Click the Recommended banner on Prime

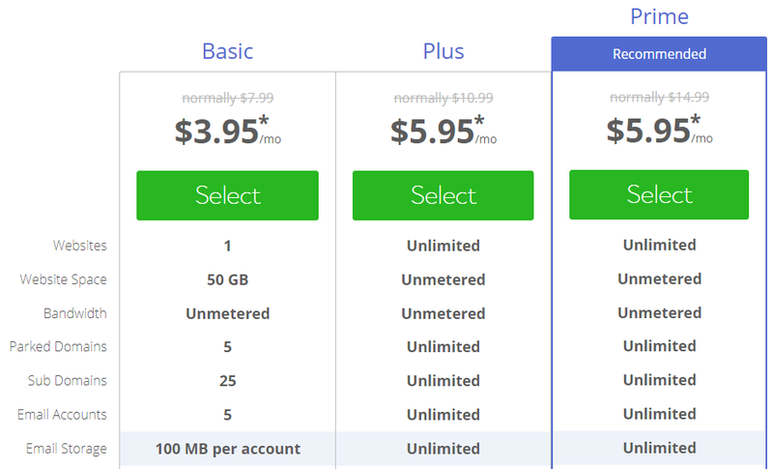(659, 54)
